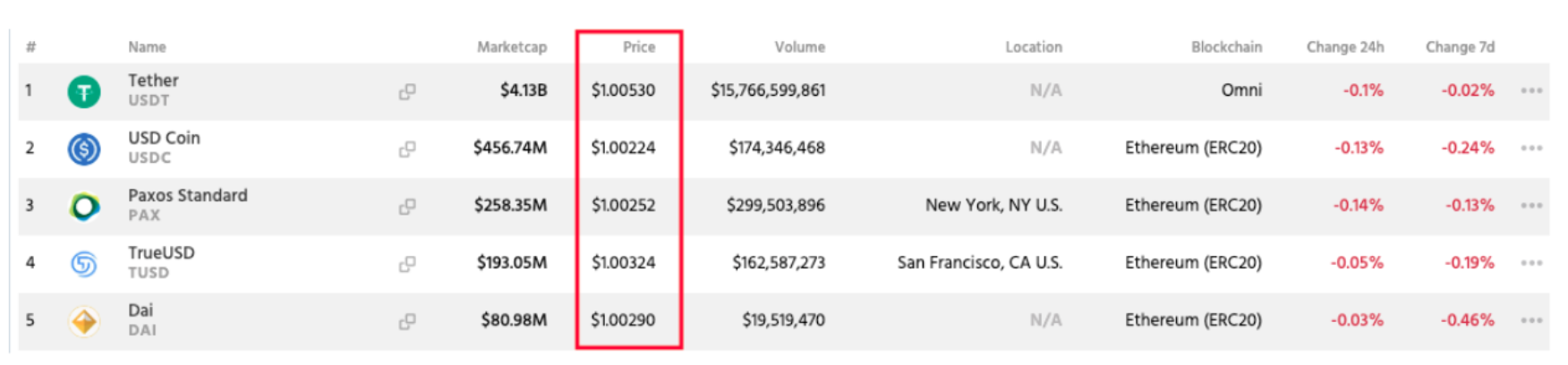Screen dimensions: 1568x365
Task: Sort by the Change 7d column header
Action: coord(1461,47)
